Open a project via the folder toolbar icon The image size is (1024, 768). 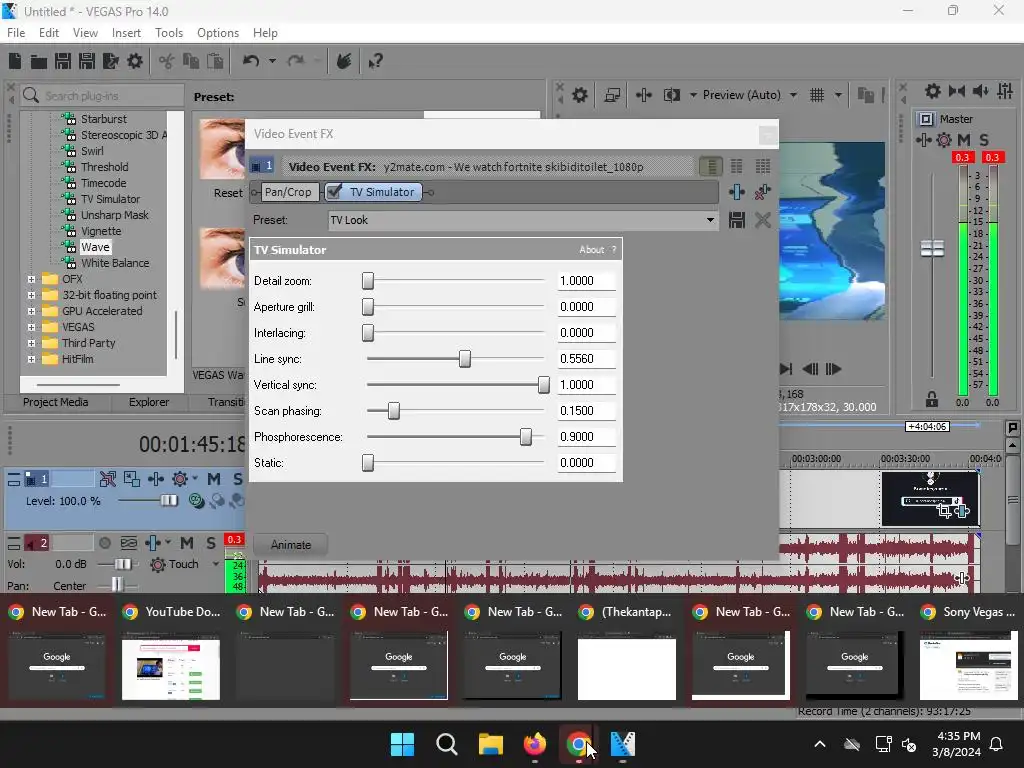point(39,61)
